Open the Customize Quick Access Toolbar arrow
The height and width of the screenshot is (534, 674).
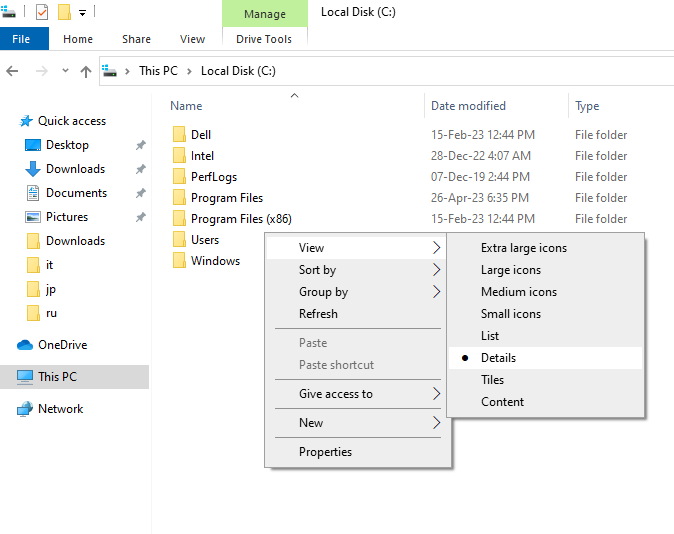82,13
